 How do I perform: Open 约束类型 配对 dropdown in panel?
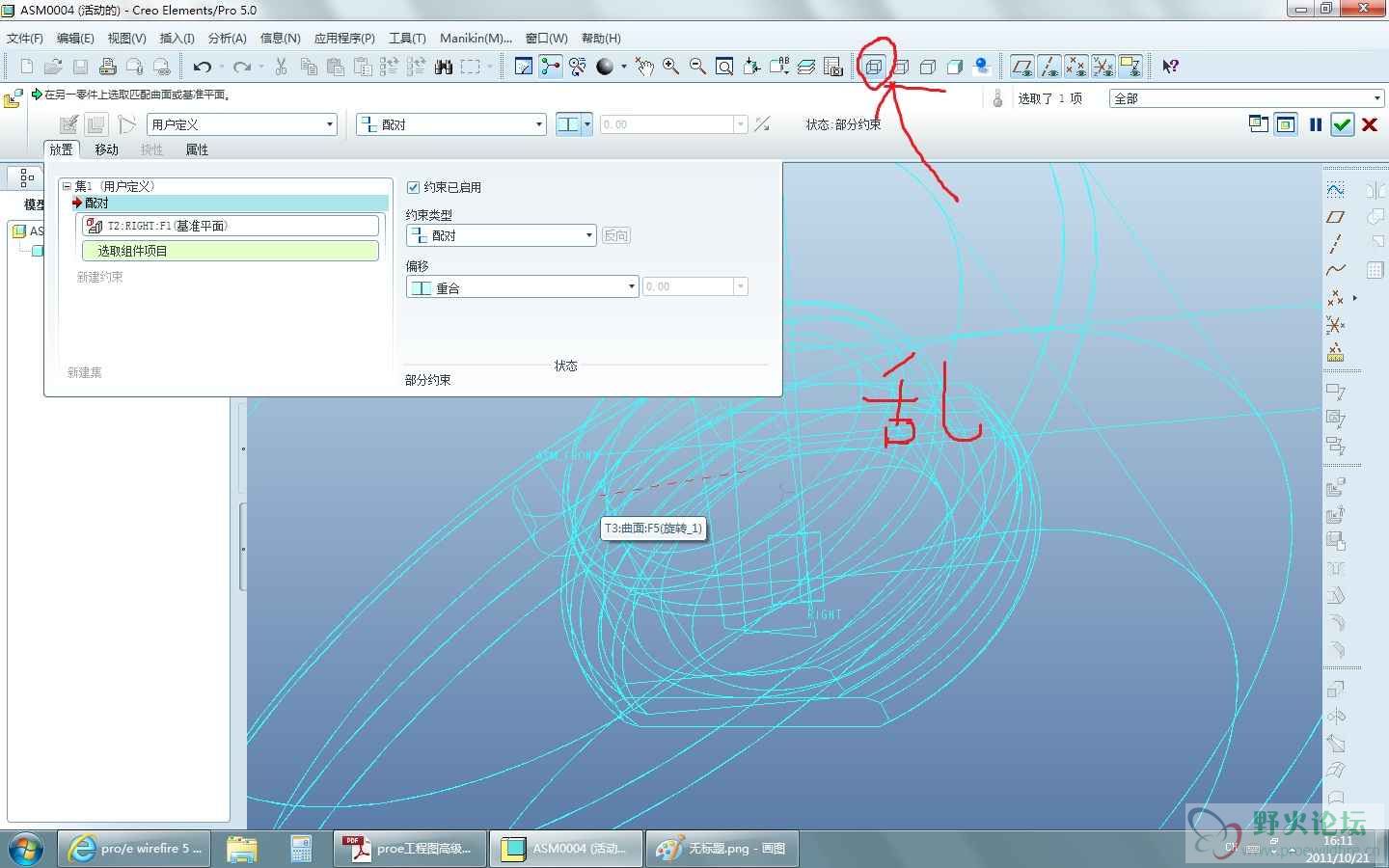(x=501, y=235)
